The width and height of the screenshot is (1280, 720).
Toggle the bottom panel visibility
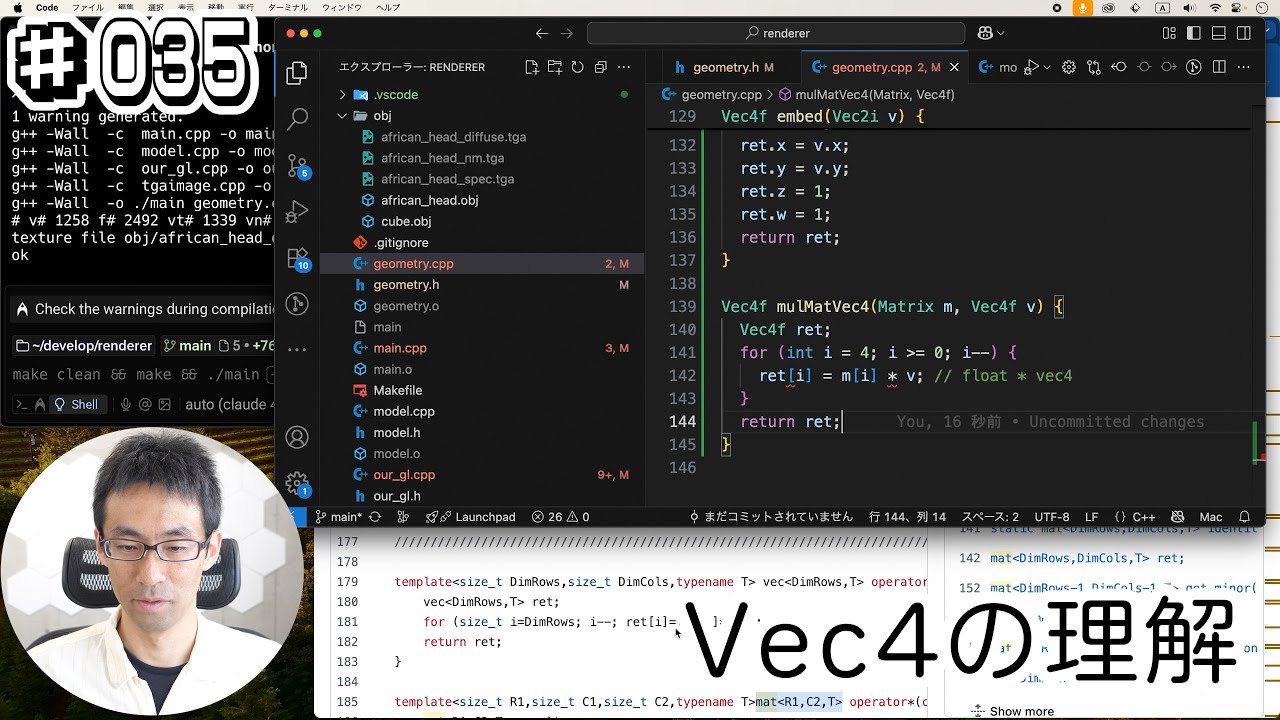pyautogui.click(x=1219, y=33)
